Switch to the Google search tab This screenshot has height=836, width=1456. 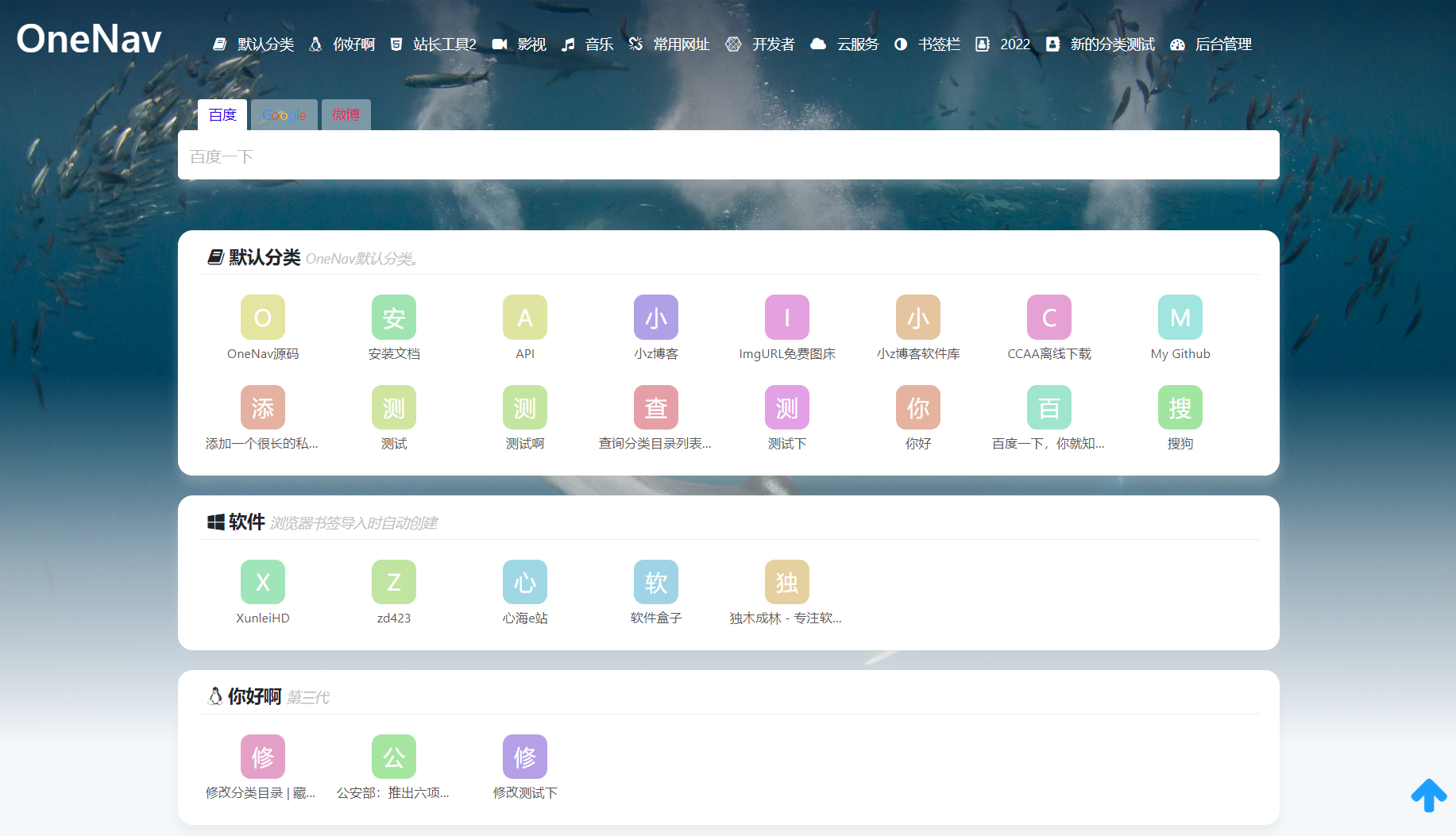pyautogui.click(x=284, y=115)
